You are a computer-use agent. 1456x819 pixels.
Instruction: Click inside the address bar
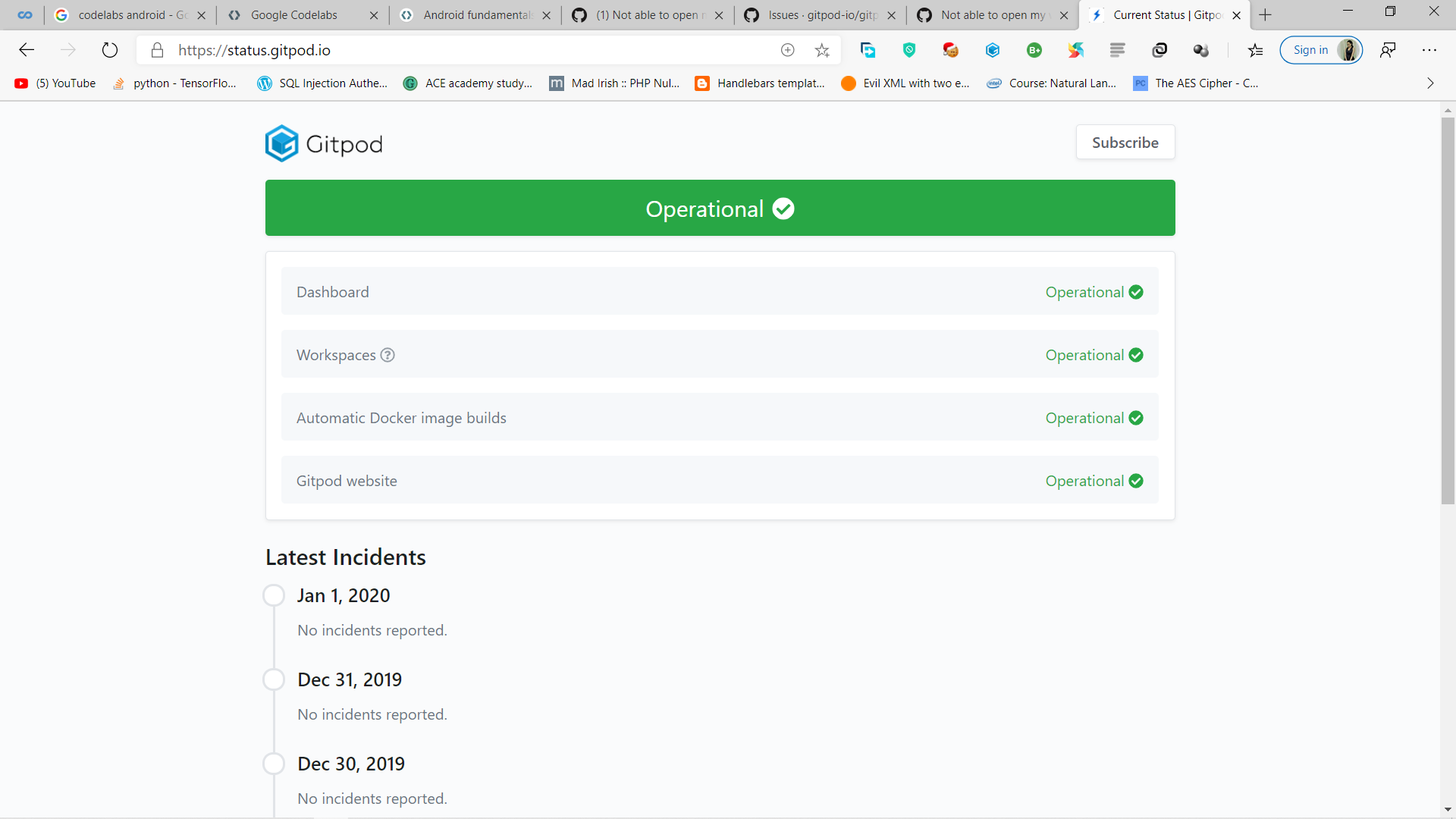455,50
